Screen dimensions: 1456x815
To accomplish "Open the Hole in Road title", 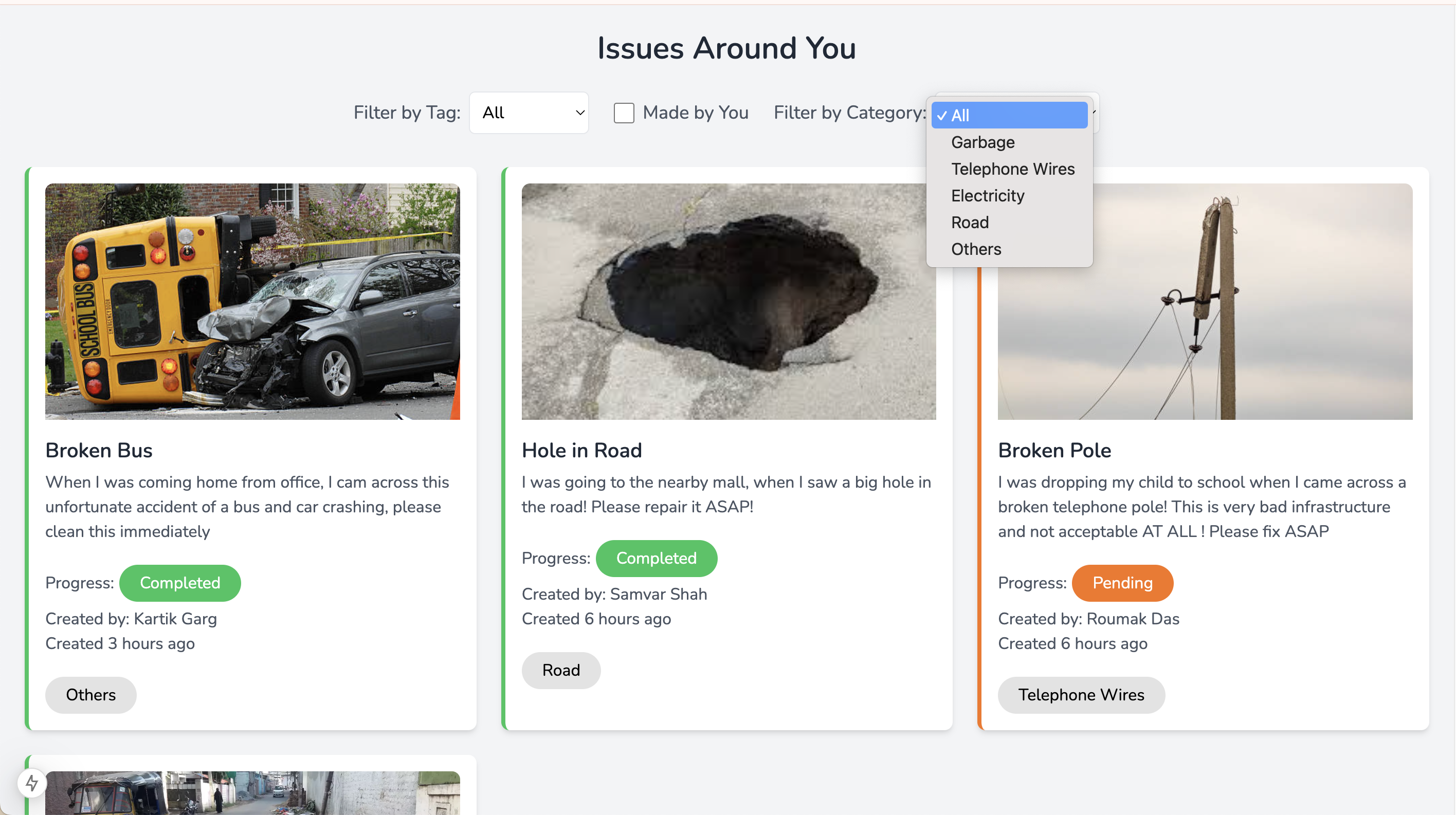I will tap(581, 450).
